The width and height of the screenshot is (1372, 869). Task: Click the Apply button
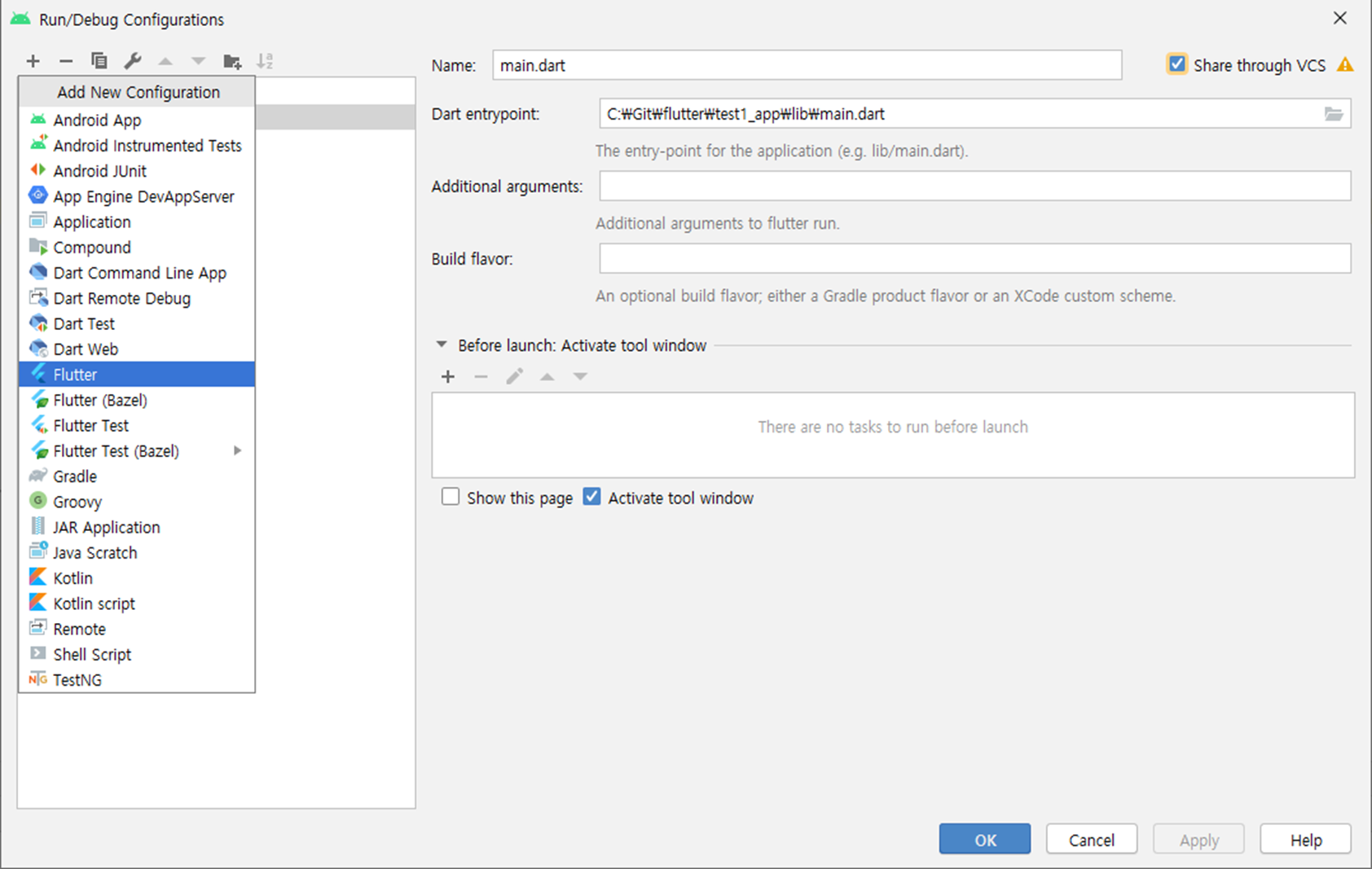click(1198, 839)
